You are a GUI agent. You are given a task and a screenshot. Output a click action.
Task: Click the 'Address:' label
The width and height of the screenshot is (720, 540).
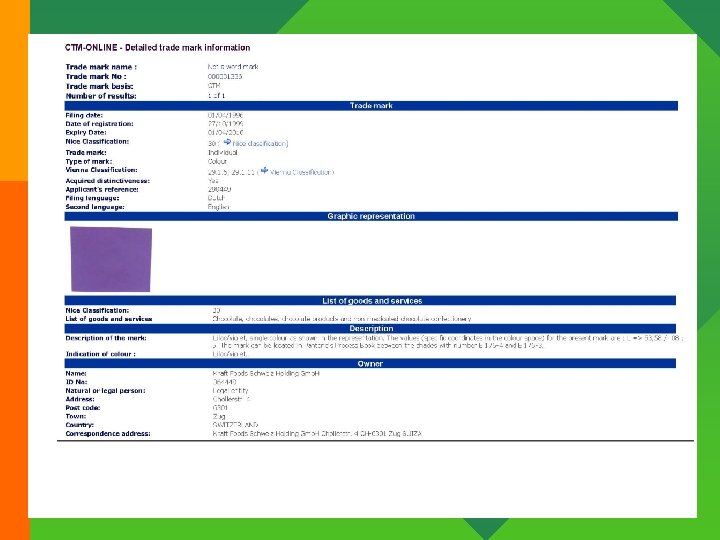[x=80, y=399]
